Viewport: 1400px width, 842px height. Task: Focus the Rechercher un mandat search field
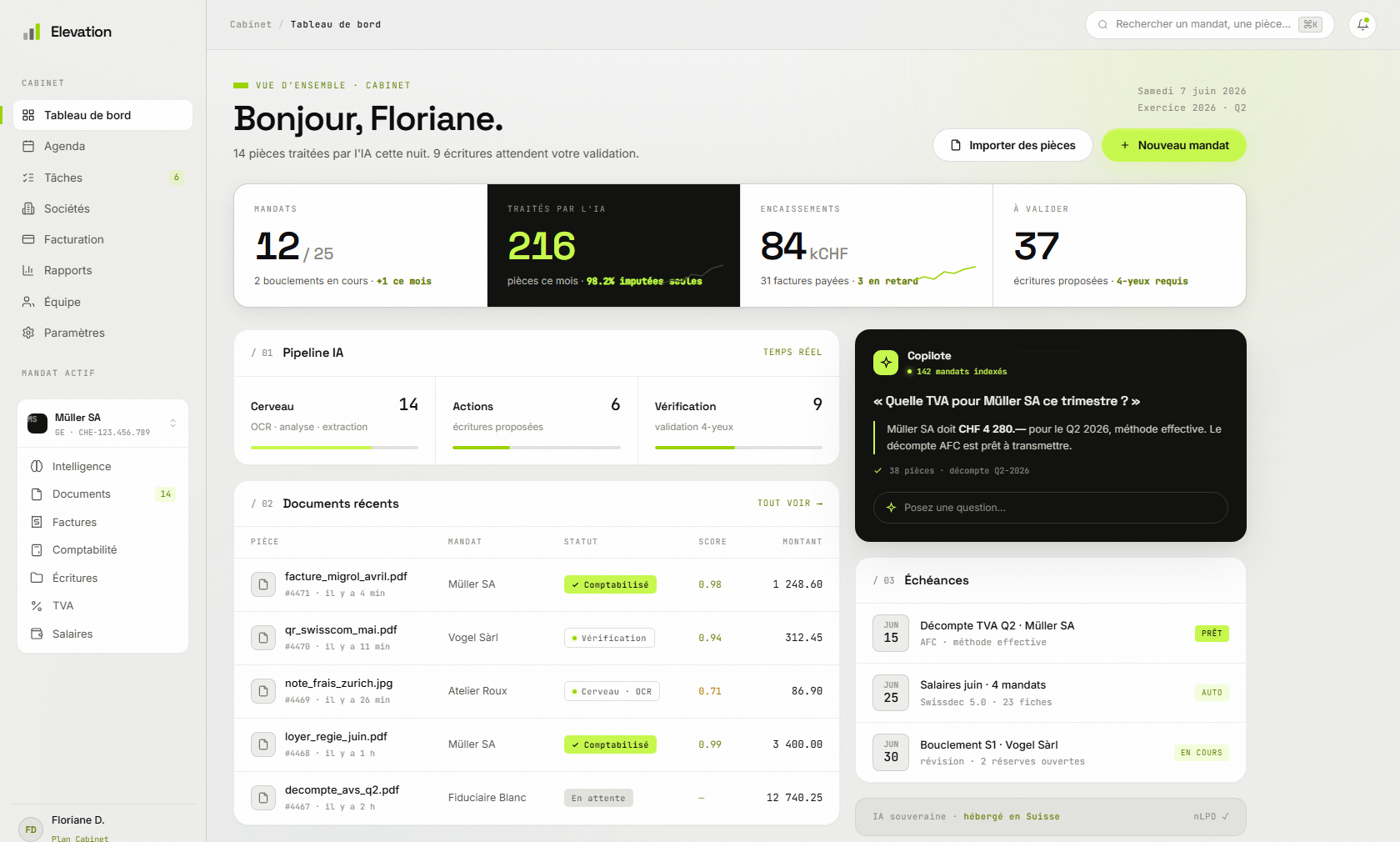1209,24
